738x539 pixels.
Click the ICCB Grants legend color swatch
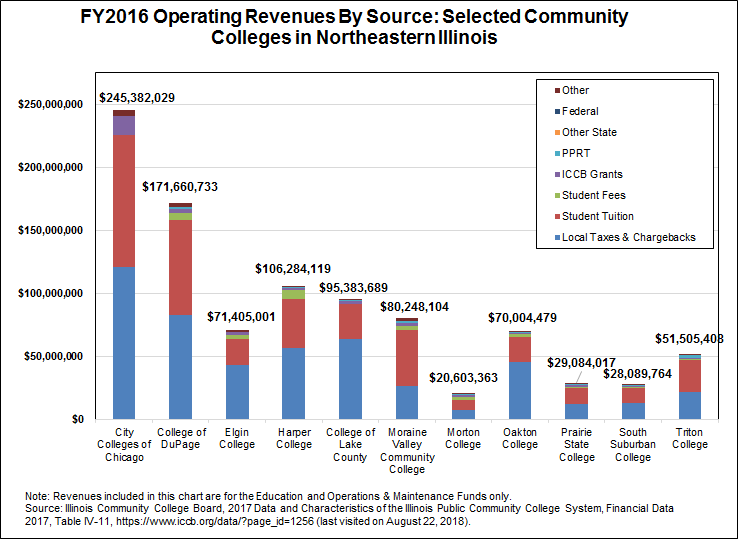tap(558, 174)
